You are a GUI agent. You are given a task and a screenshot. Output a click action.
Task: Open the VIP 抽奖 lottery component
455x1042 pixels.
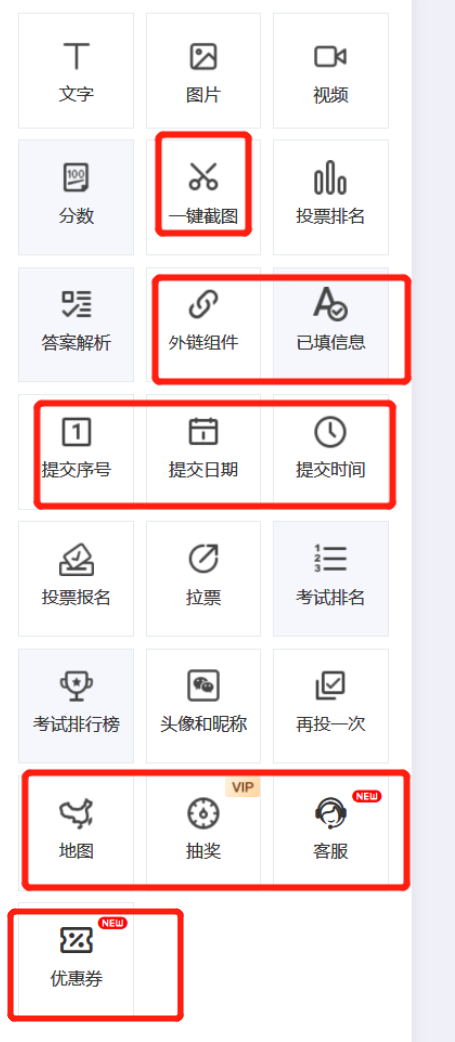[203, 832]
